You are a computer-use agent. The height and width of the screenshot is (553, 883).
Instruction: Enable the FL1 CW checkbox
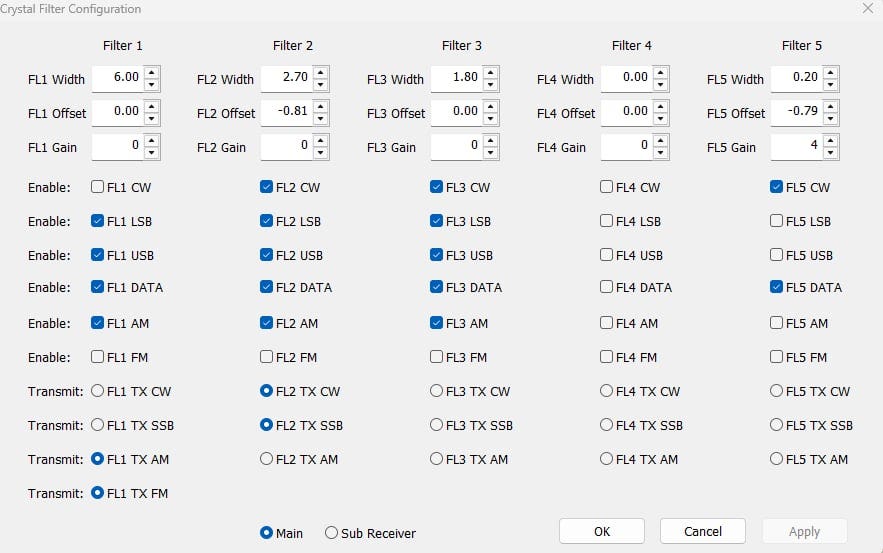(x=97, y=186)
